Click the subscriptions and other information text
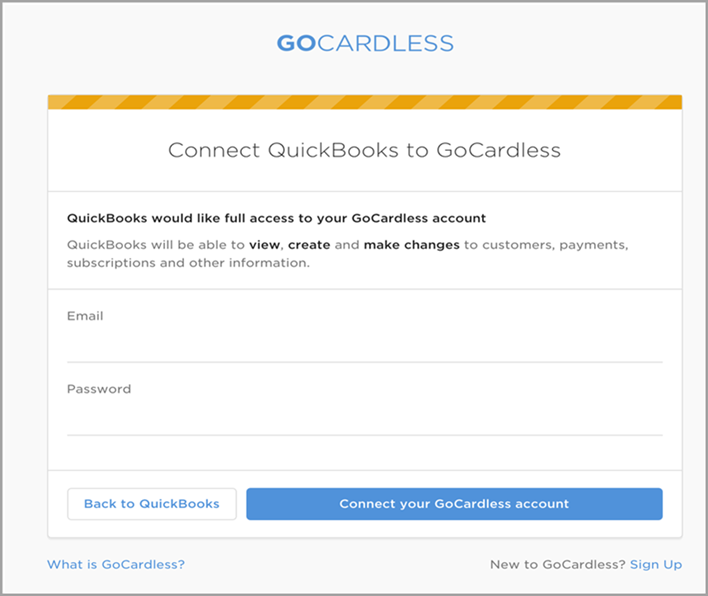The image size is (708, 596). [188, 263]
